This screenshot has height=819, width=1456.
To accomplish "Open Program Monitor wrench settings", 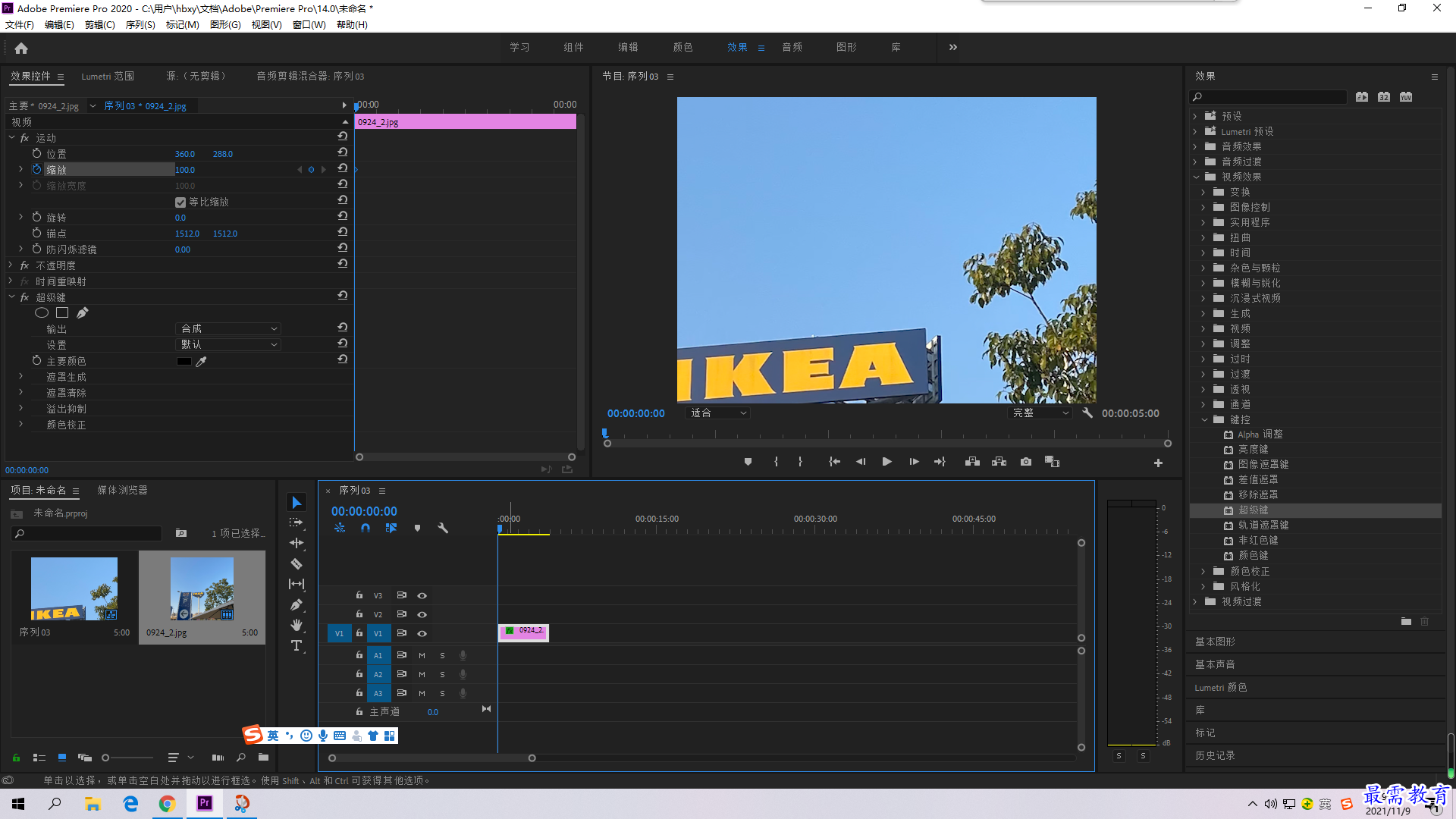I will click(1087, 413).
